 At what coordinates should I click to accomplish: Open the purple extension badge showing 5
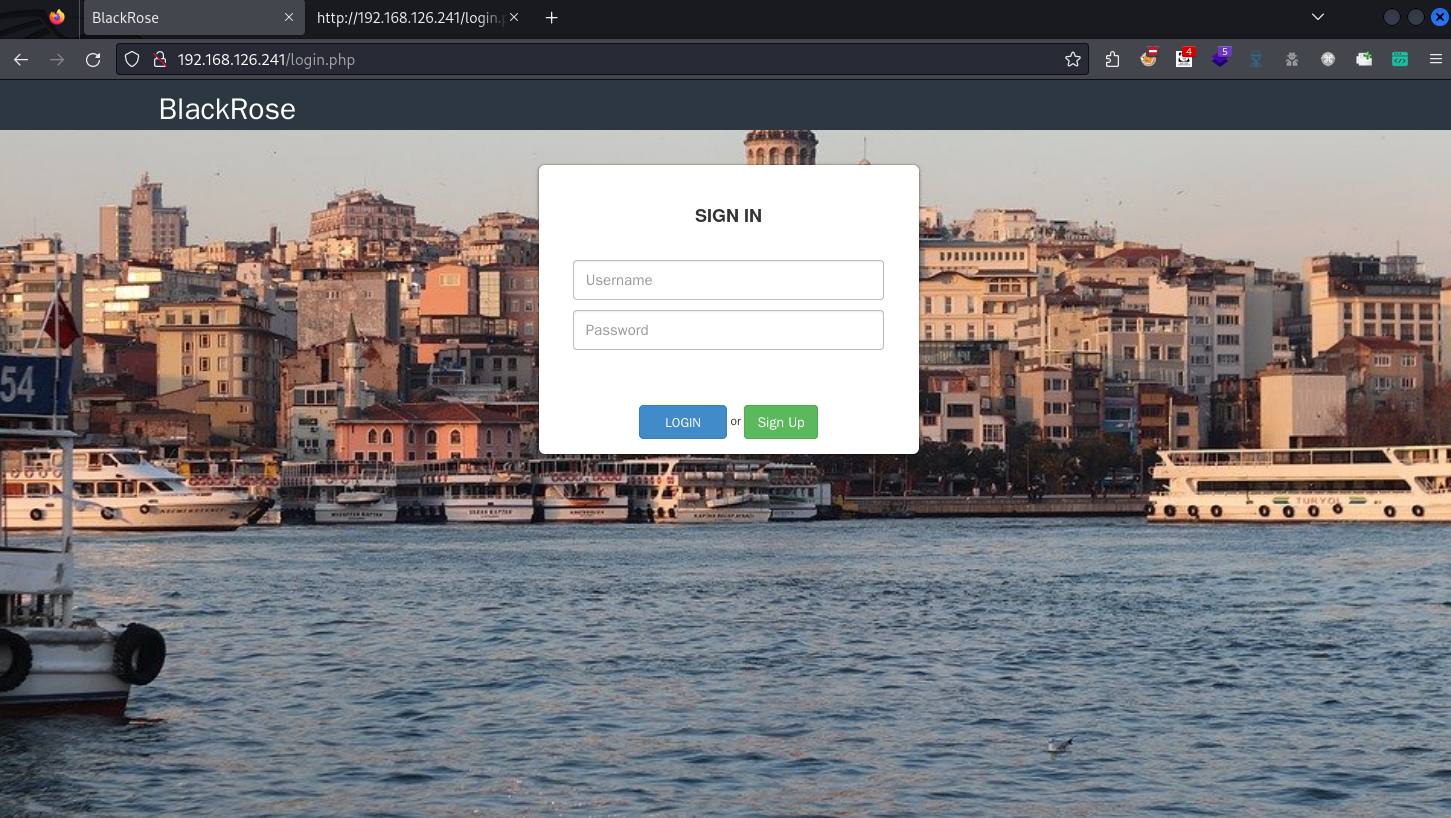pyautogui.click(x=1222, y=59)
